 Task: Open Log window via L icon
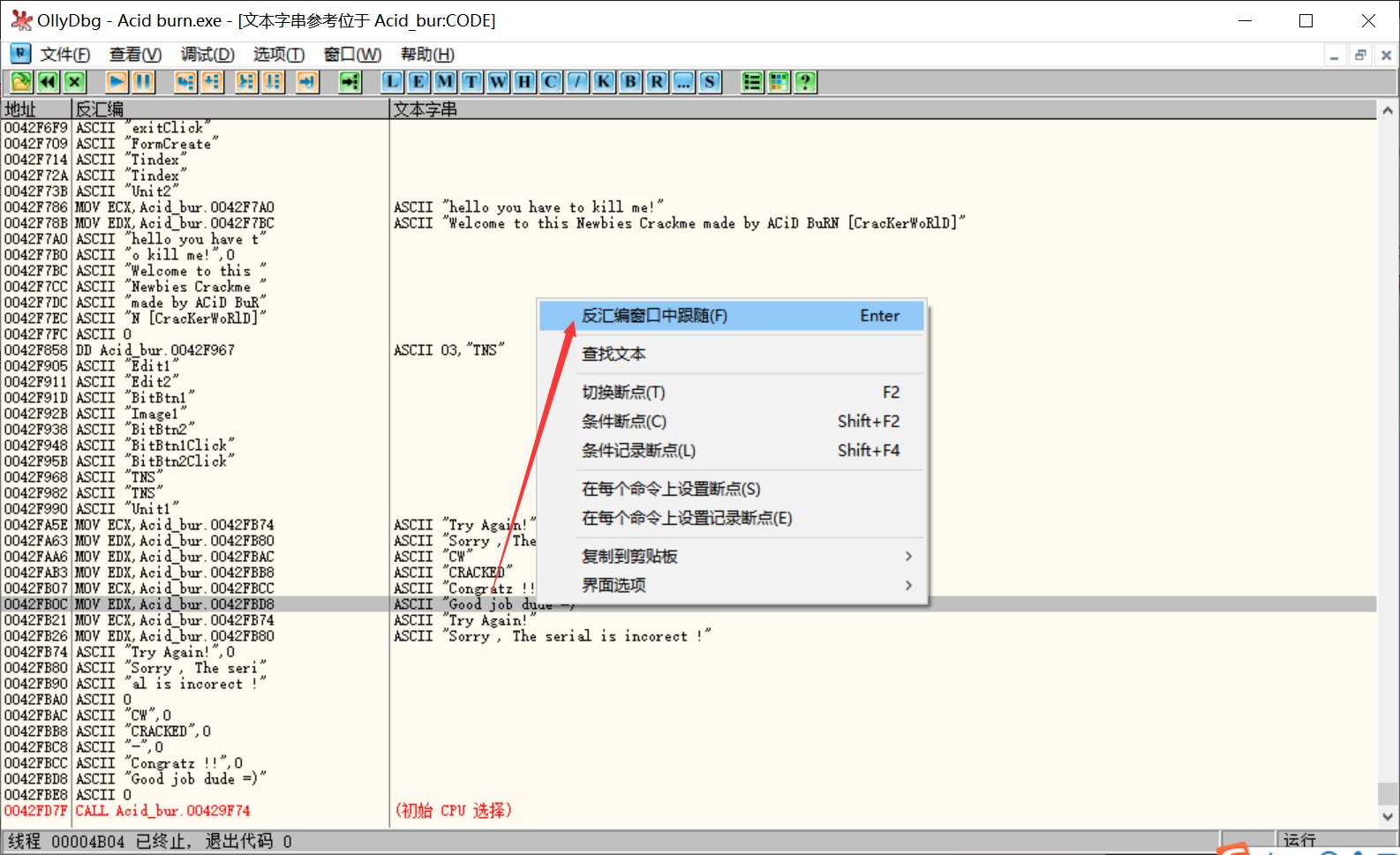392,82
